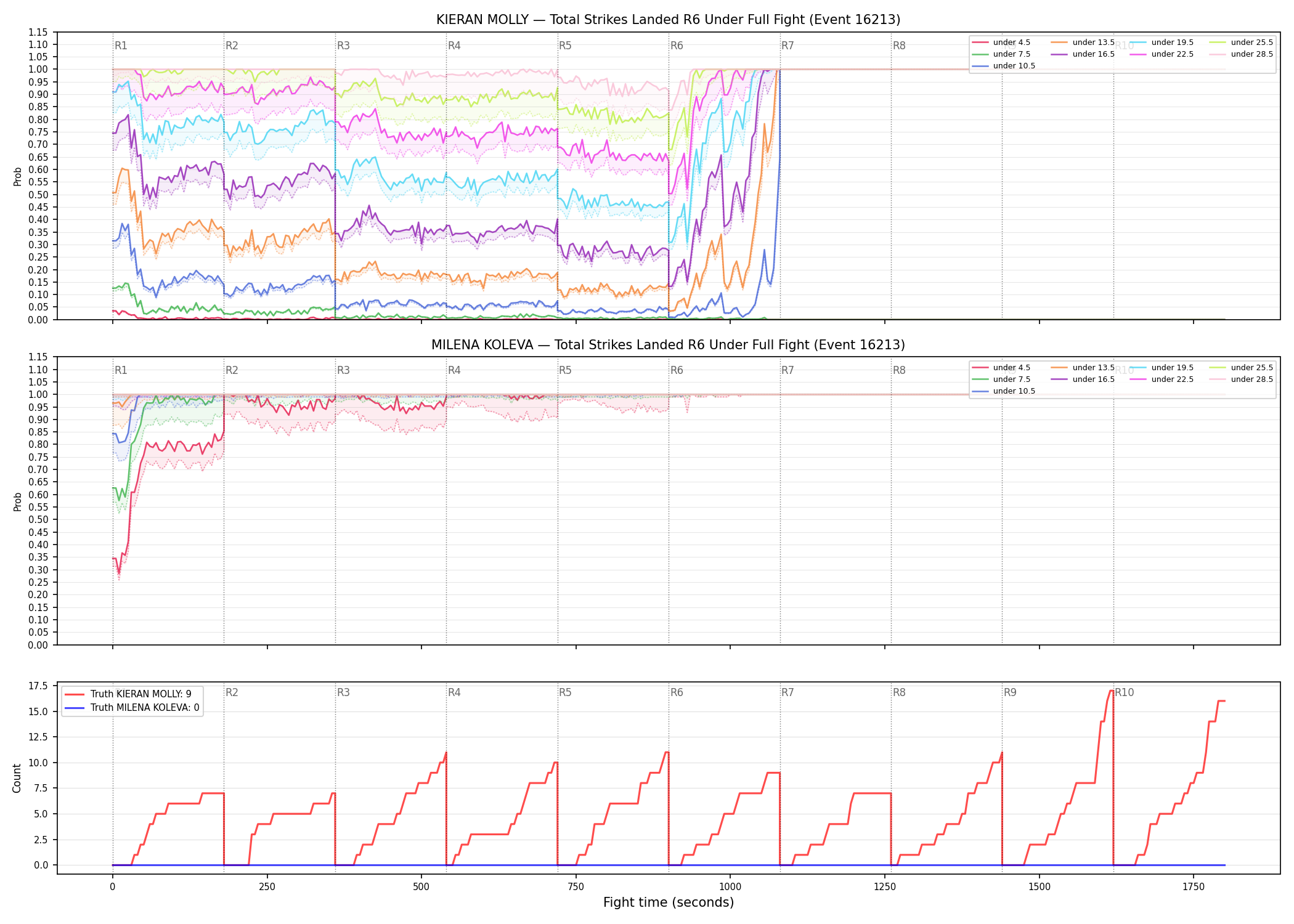Click the R10 round marker in bottom chart
1294x924 pixels.
click(x=1124, y=692)
